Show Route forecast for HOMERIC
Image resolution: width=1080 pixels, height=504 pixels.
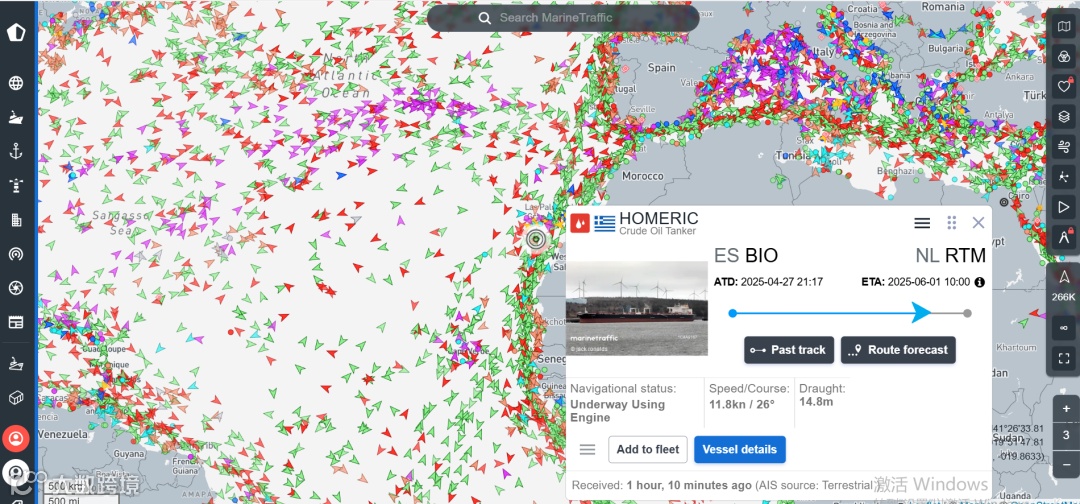tap(898, 350)
